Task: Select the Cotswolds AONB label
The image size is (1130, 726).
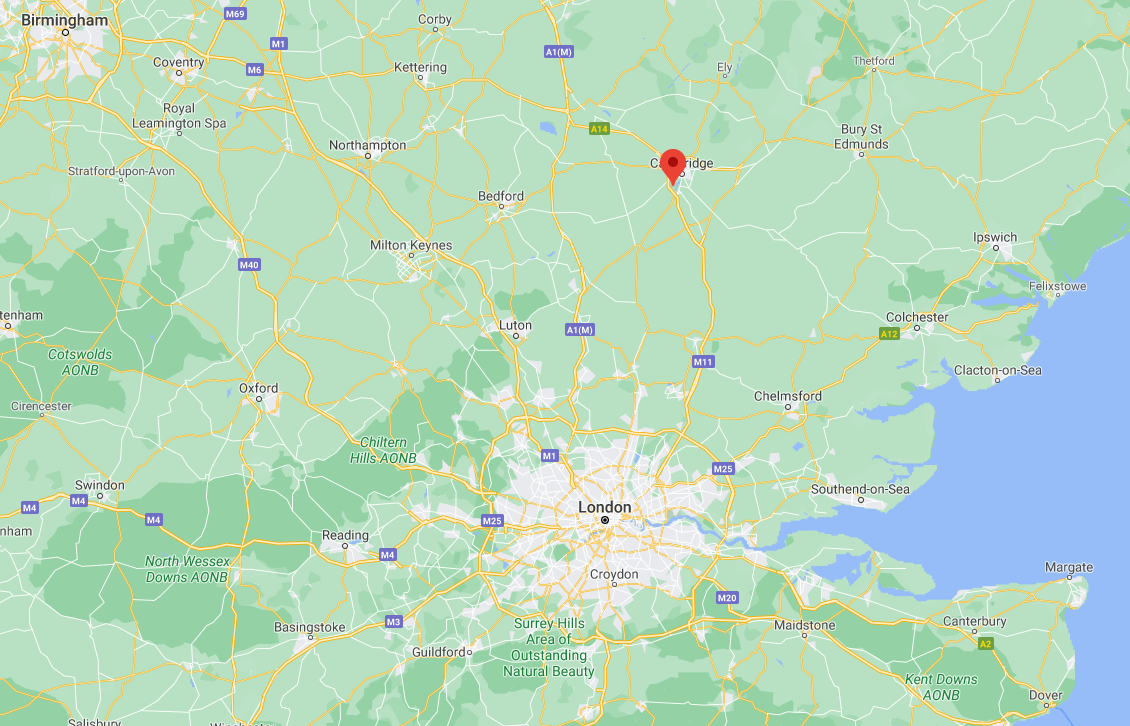Action: click(x=80, y=362)
